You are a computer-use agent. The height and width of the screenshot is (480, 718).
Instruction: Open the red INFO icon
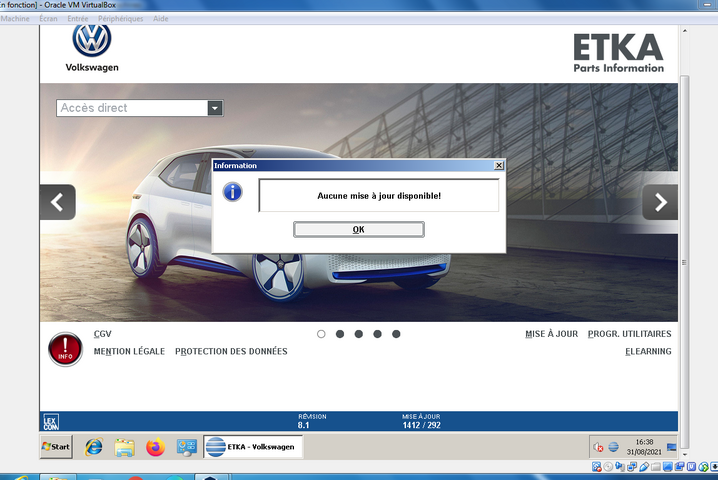pyautogui.click(x=65, y=349)
